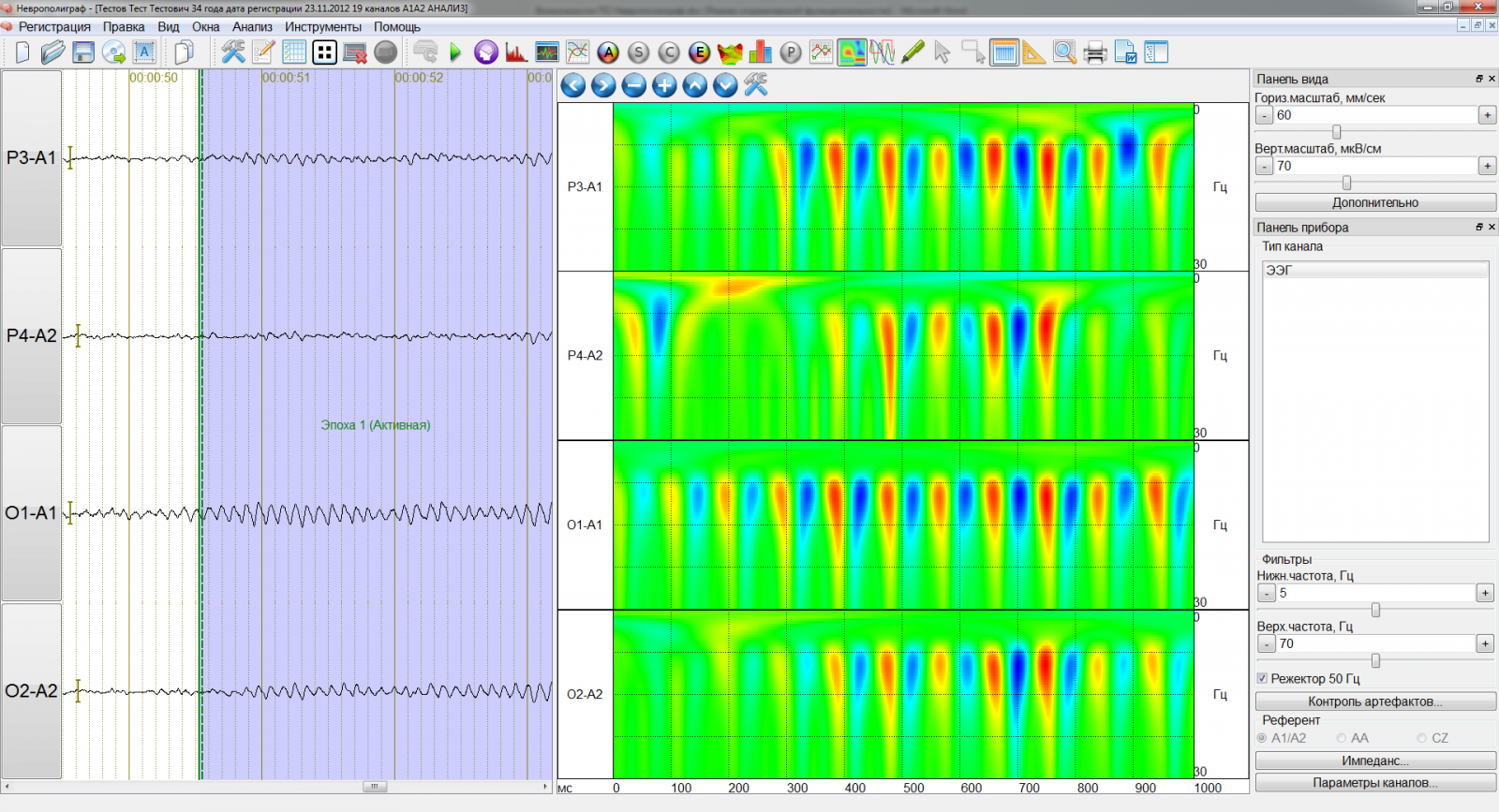Viewport: 1499px width, 812px height.
Task: Click the Импеданс button
Action: (1374, 760)
